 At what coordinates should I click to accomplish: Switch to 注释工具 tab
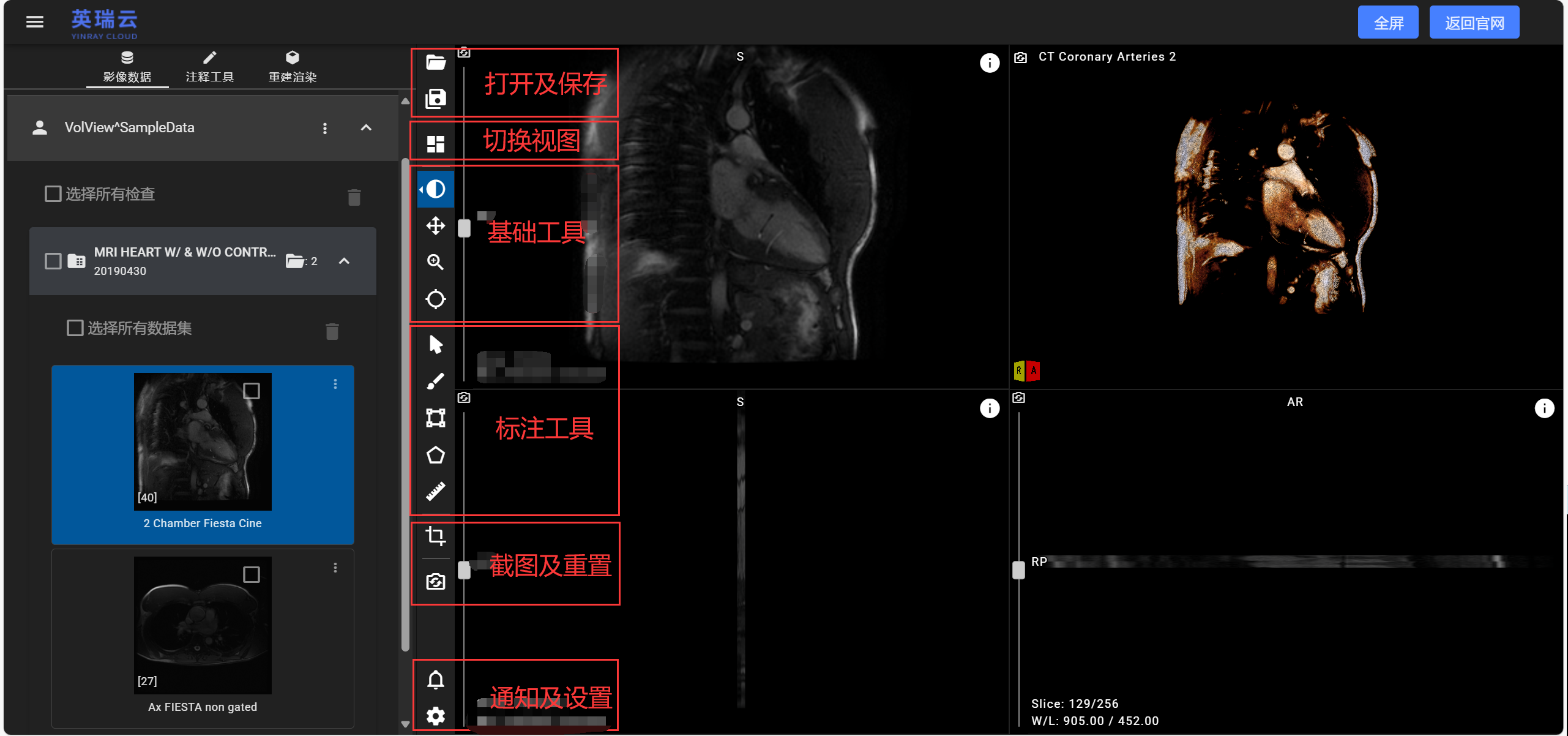(x=210, y=67)
